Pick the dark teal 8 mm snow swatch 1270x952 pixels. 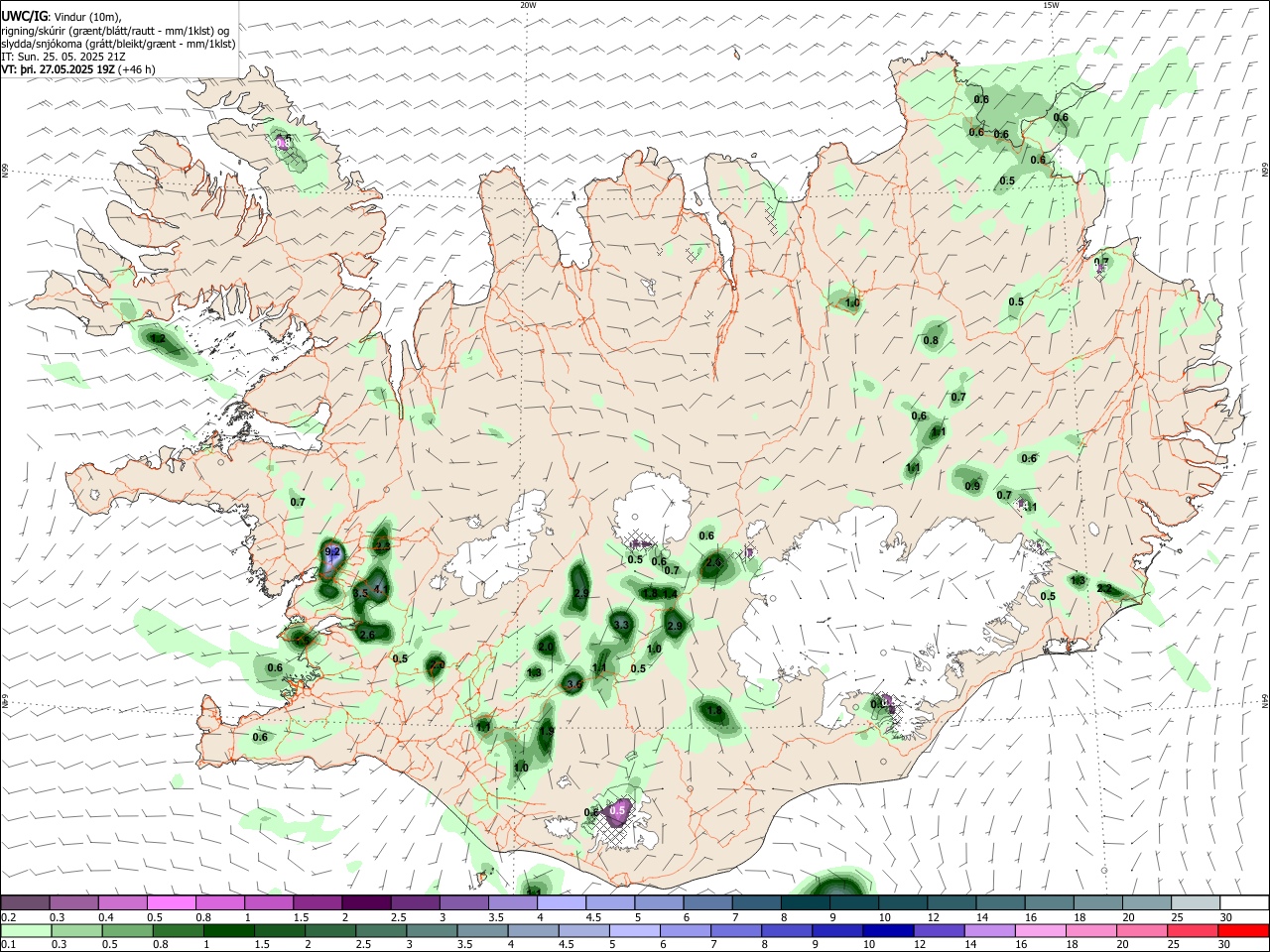coord(805,902)
